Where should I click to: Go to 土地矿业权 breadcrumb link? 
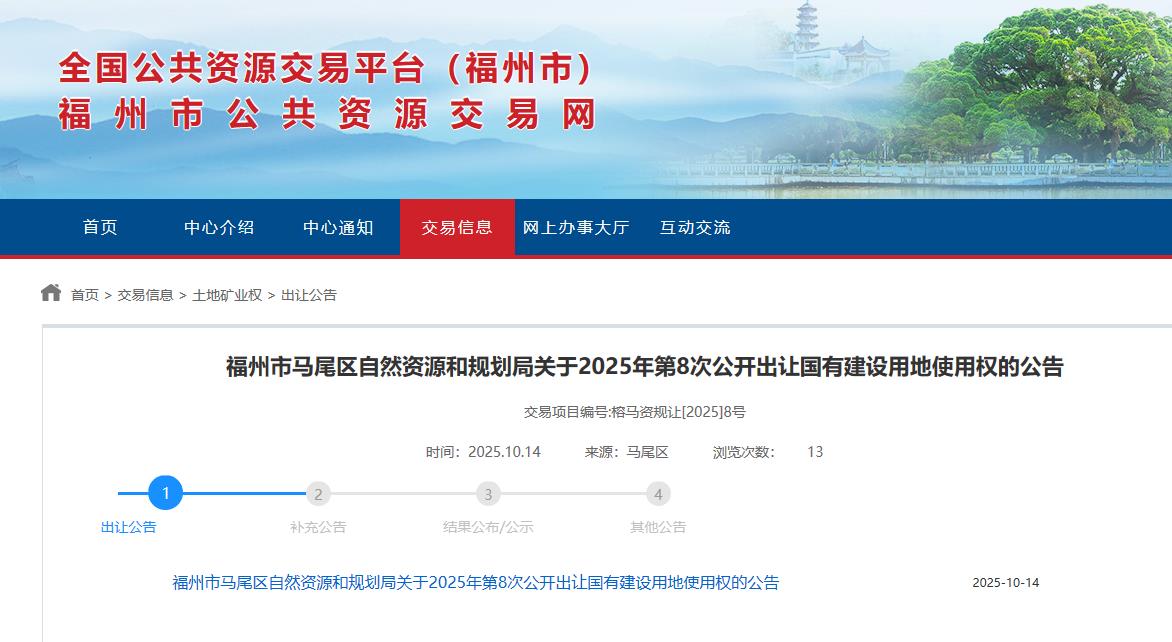pyautogui.click(x=227, y=295)
